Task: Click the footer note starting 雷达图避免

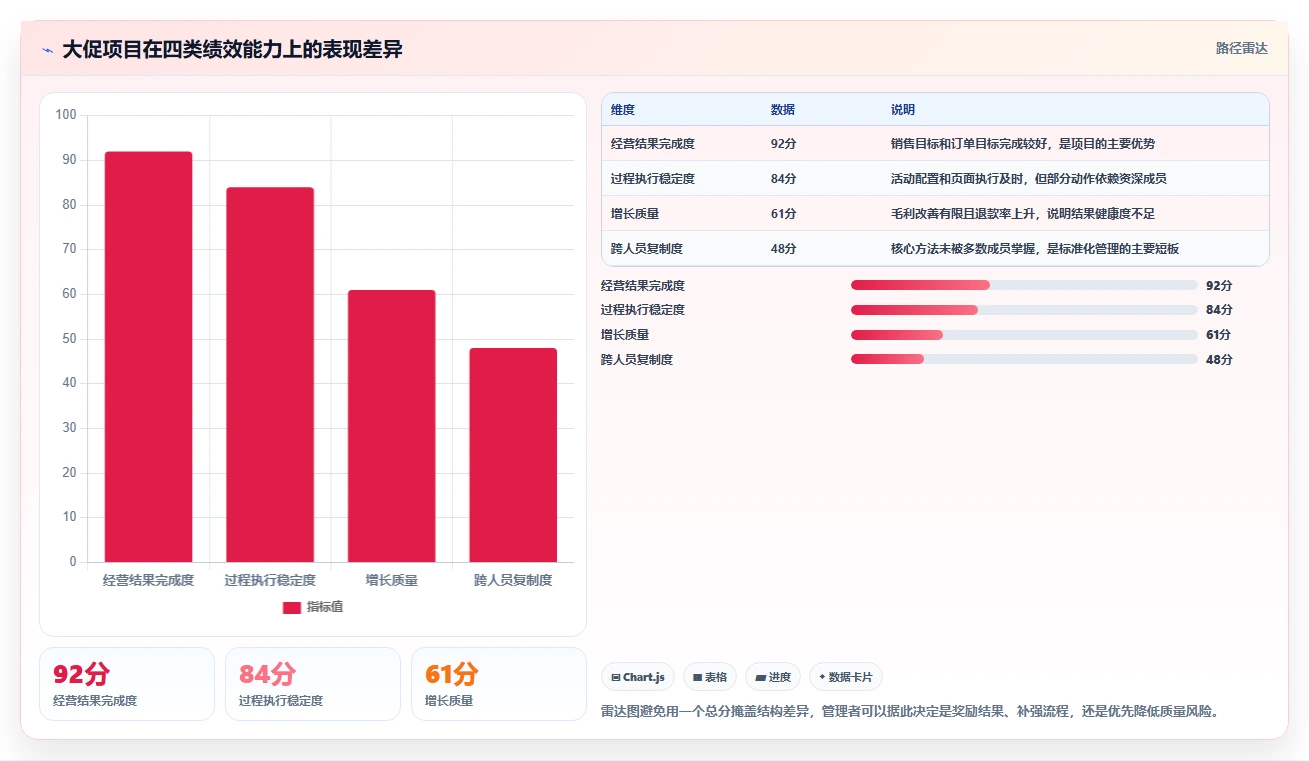Action: pyautogui.click(x=911, y=712)
